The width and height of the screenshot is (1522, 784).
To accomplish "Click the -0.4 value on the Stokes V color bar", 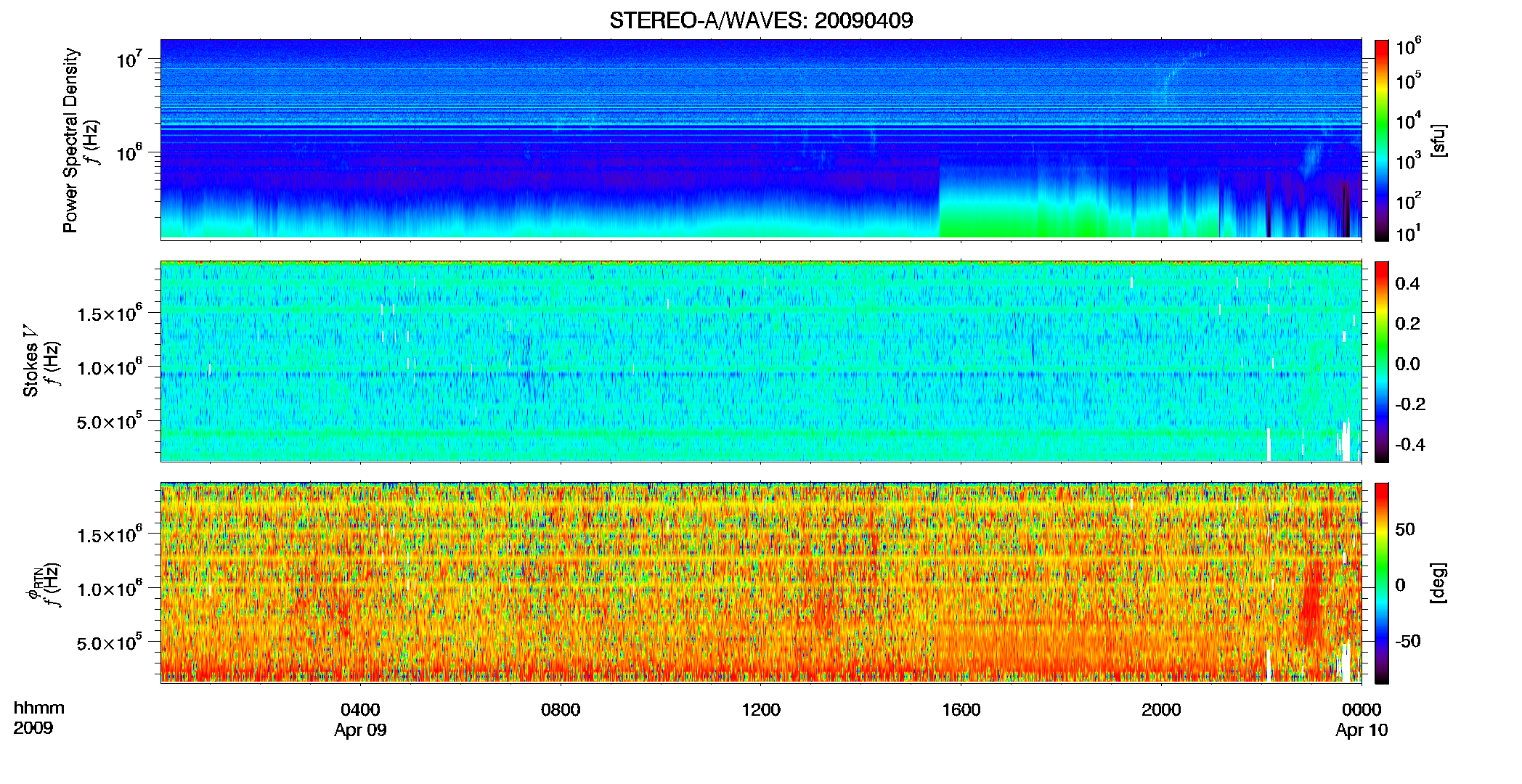I will (1410, 444).
